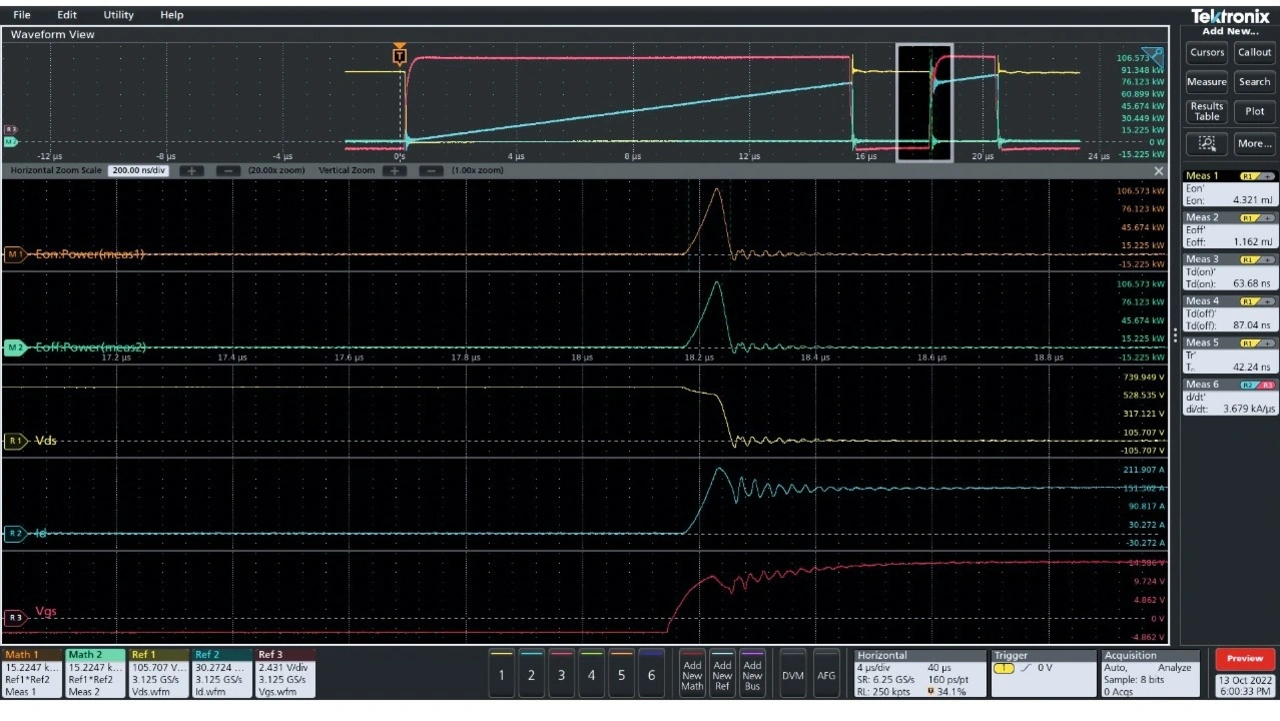Click the zoom box magnifier icon
The height and width of the screenshot is (721, 1280).
(x=1207, y=143)
